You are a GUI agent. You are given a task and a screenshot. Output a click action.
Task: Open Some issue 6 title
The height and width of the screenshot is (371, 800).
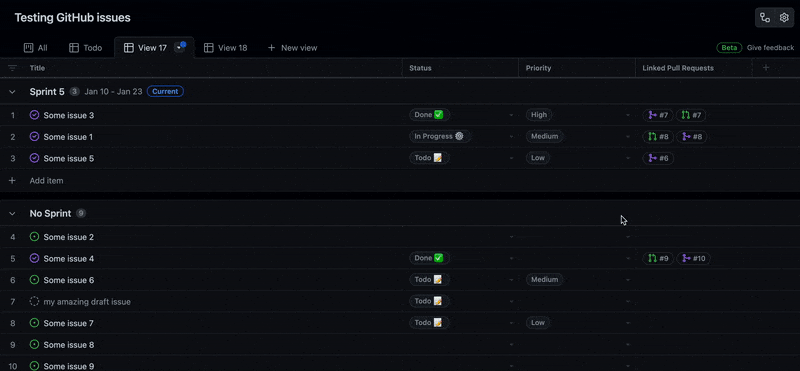click(x=69, y=280)
